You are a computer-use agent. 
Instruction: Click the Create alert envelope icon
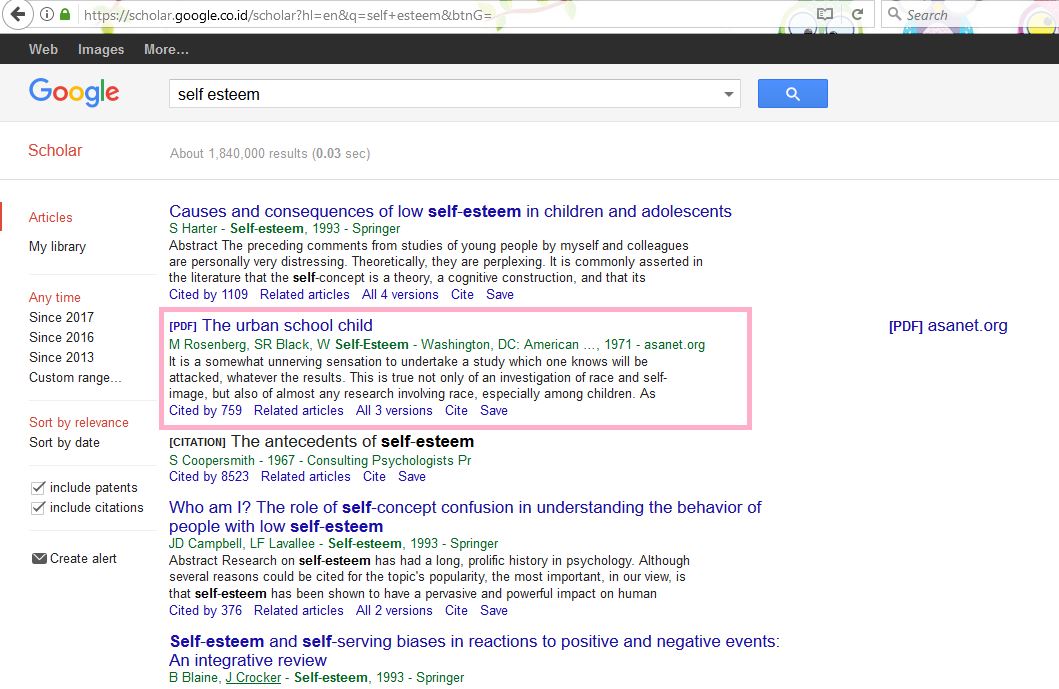click(37, 558)
